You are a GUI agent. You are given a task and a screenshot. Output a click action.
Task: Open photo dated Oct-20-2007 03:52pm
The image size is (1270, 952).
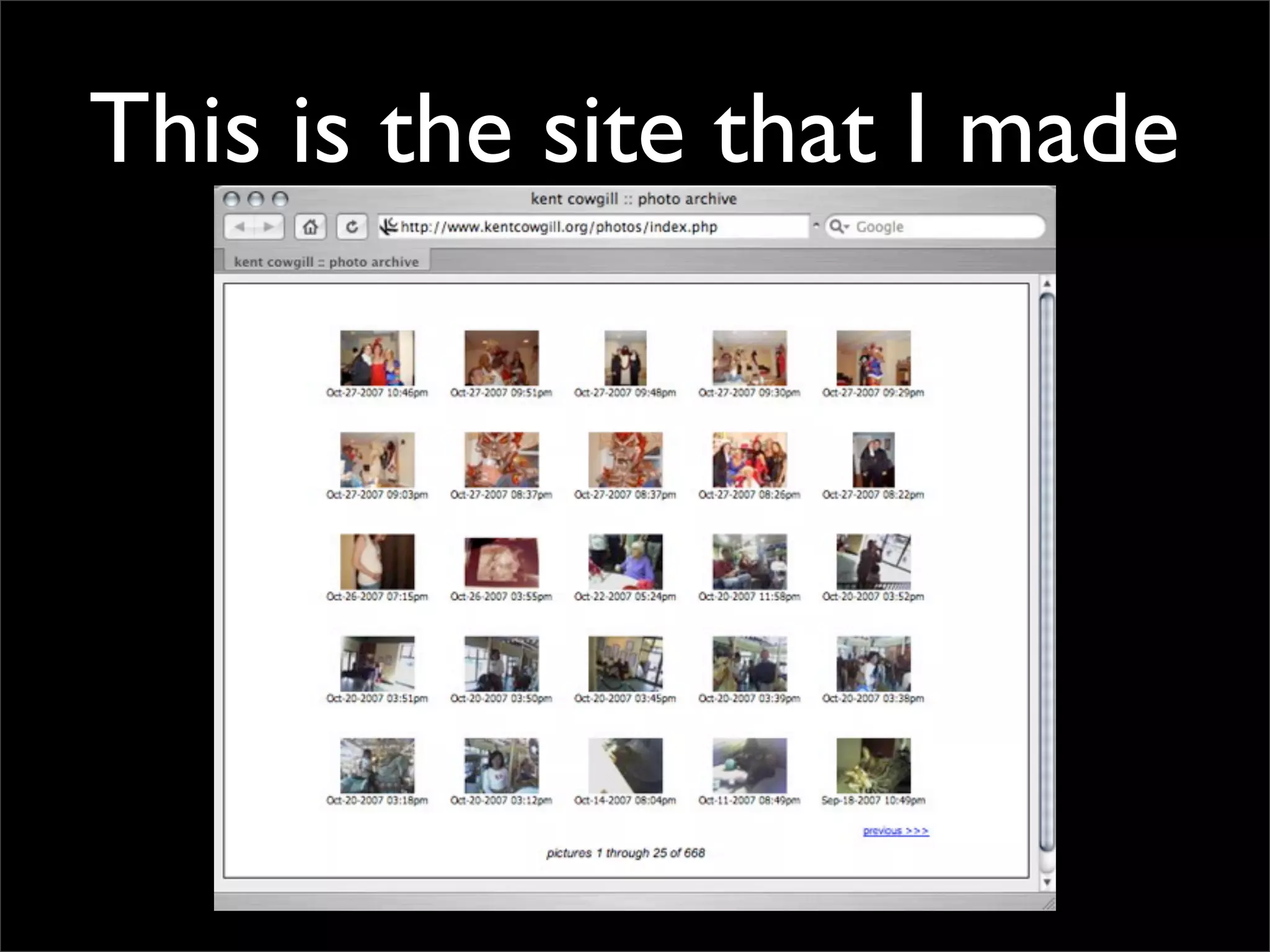click(x=873, y=562)
